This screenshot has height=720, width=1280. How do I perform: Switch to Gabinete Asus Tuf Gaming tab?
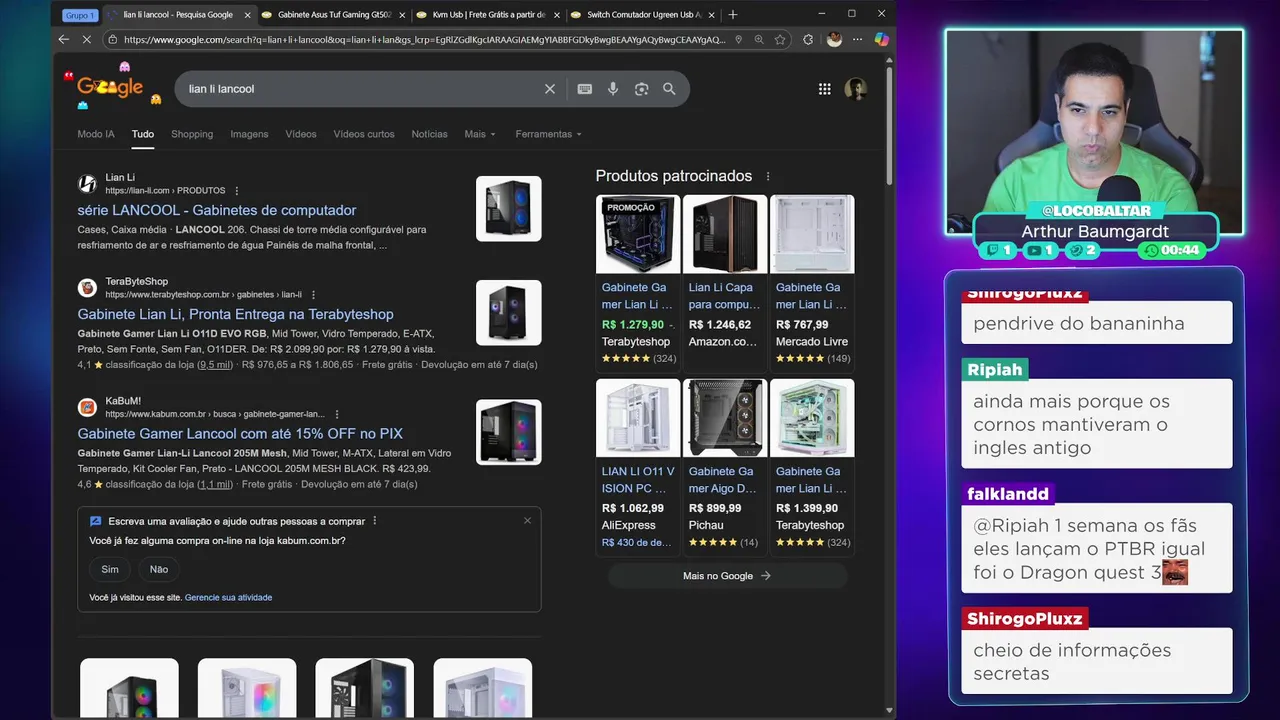click(x=332, y=15)
